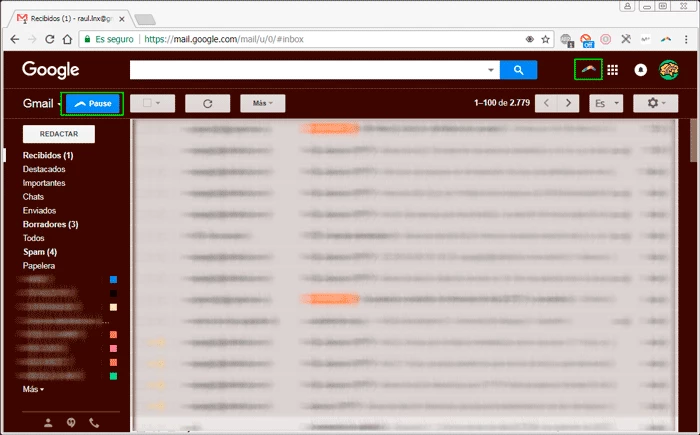This screenshot has width=700, height=435.
Task: Click the browser address bar URL
Action: (x=224, y=39)
